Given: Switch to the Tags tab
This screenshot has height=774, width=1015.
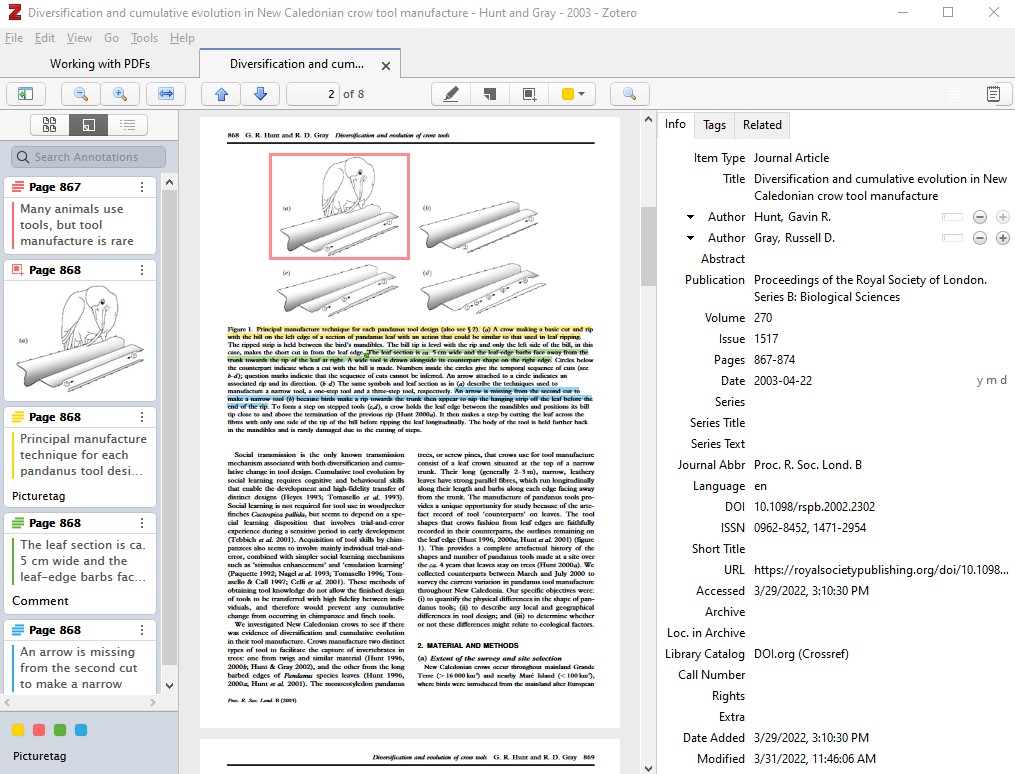Looking at the screenshot, I should (715, 125).
